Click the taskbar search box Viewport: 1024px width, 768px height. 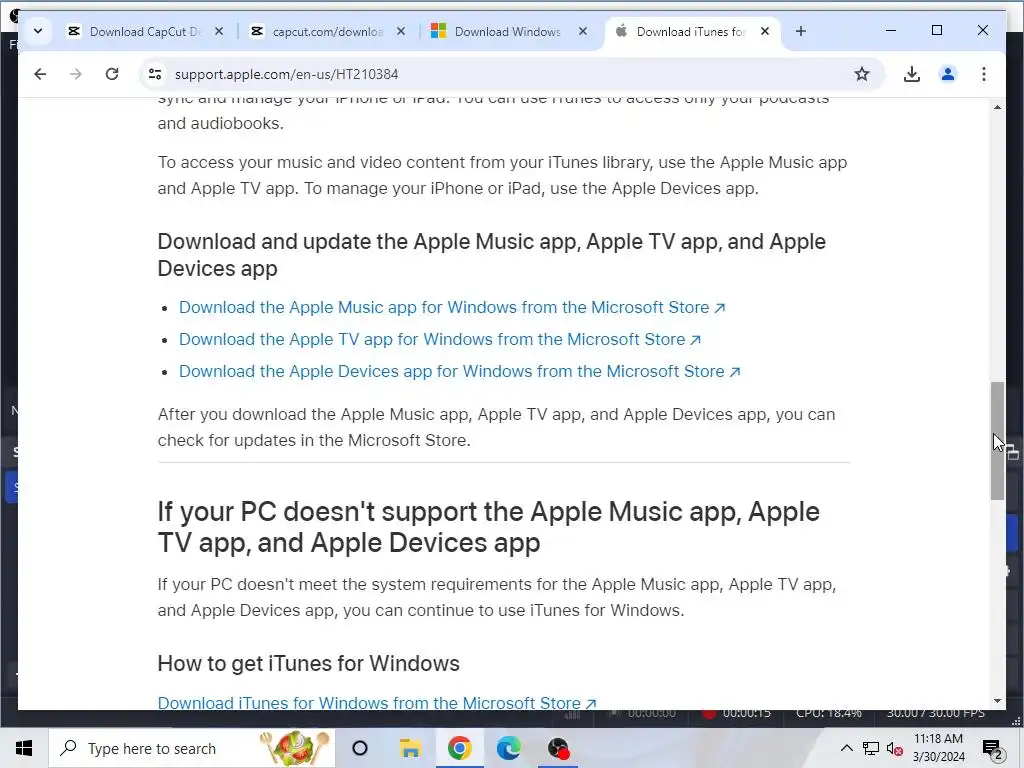(192, 748)
